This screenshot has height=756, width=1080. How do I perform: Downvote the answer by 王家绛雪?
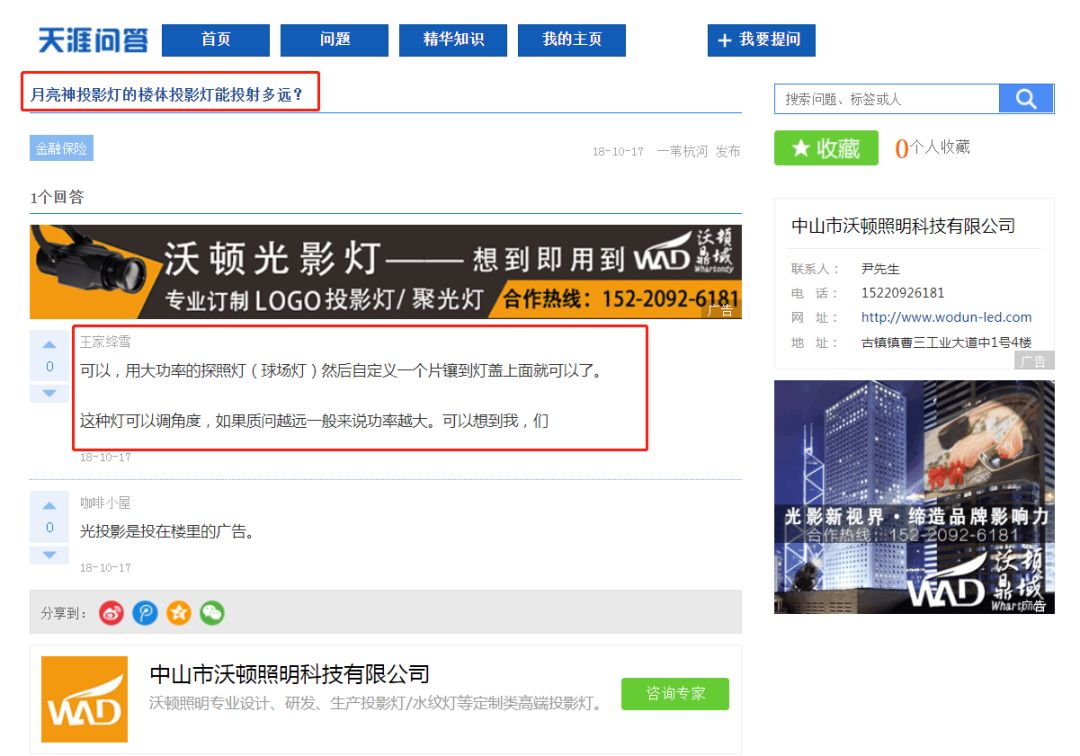coord(49,392)
